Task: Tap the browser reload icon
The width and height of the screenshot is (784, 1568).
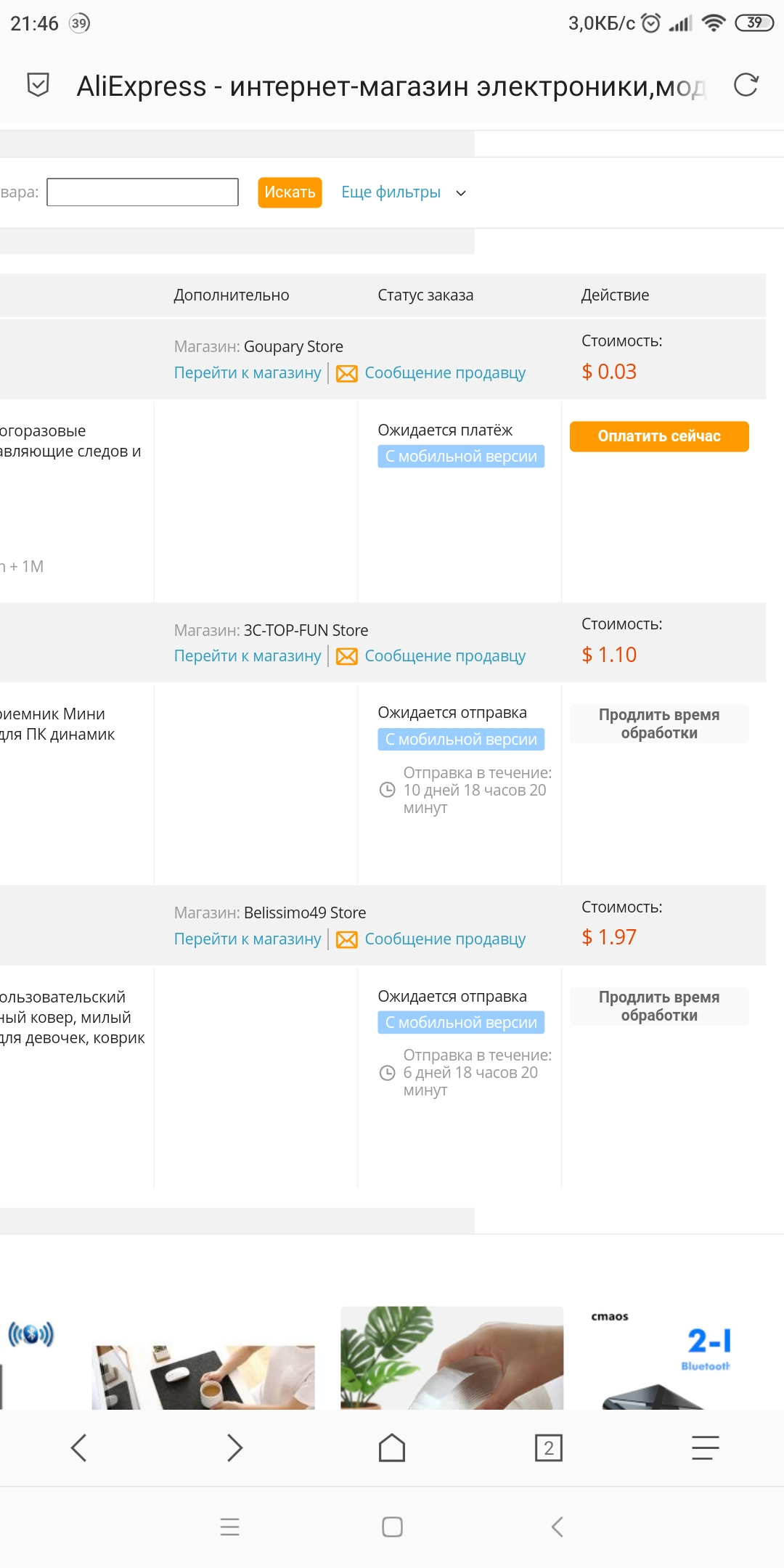Action: click(746, 85)
